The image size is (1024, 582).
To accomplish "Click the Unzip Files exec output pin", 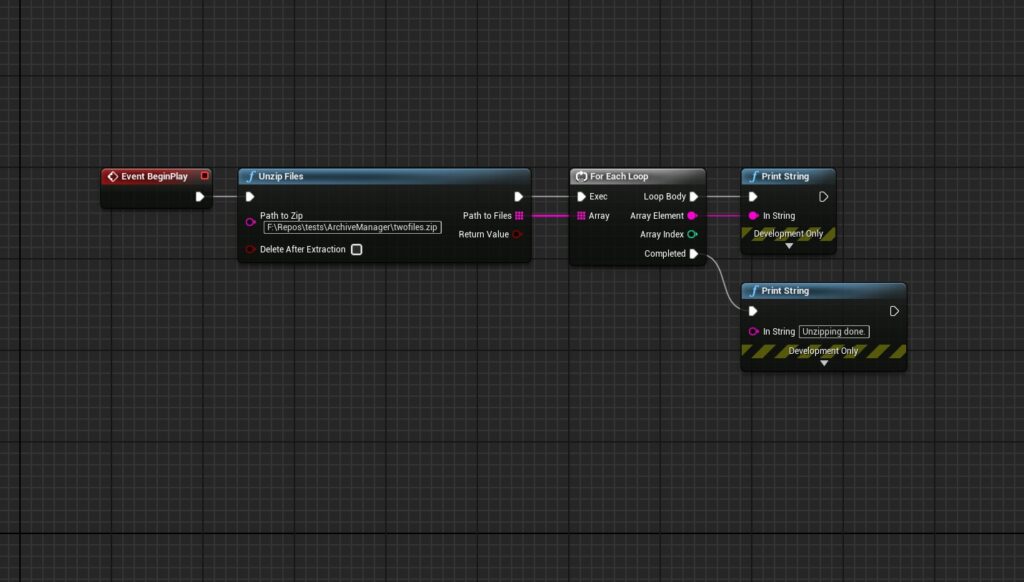I will [x=518, y=197].
